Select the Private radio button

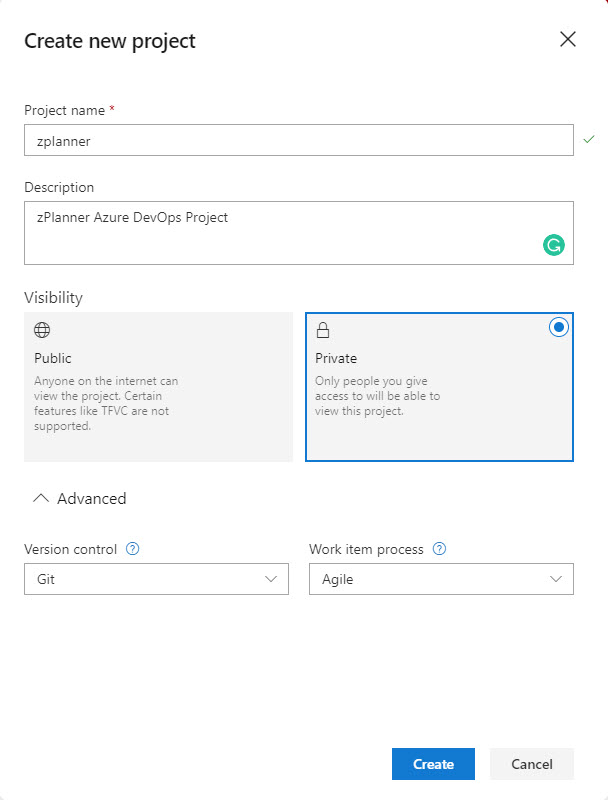[559, 327]
